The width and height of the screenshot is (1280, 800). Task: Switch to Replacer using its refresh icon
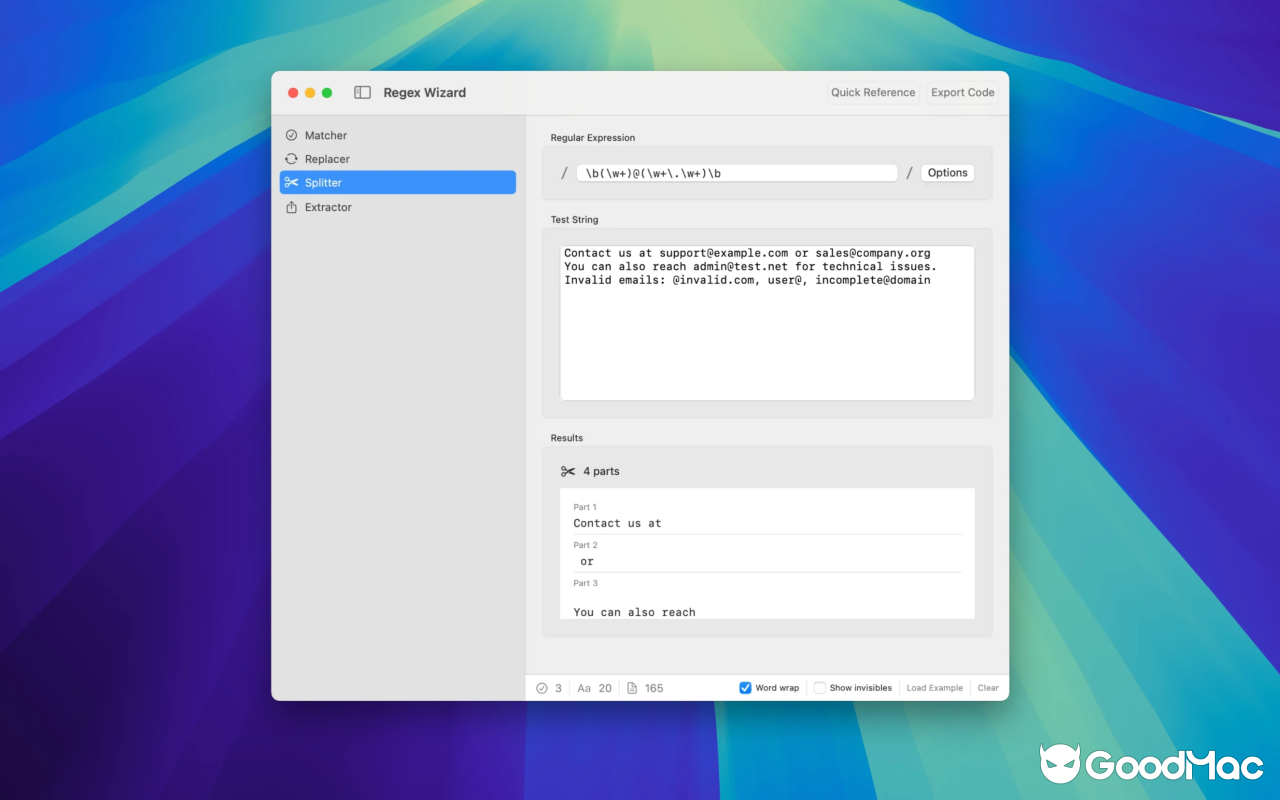click(x=292, y=158)
